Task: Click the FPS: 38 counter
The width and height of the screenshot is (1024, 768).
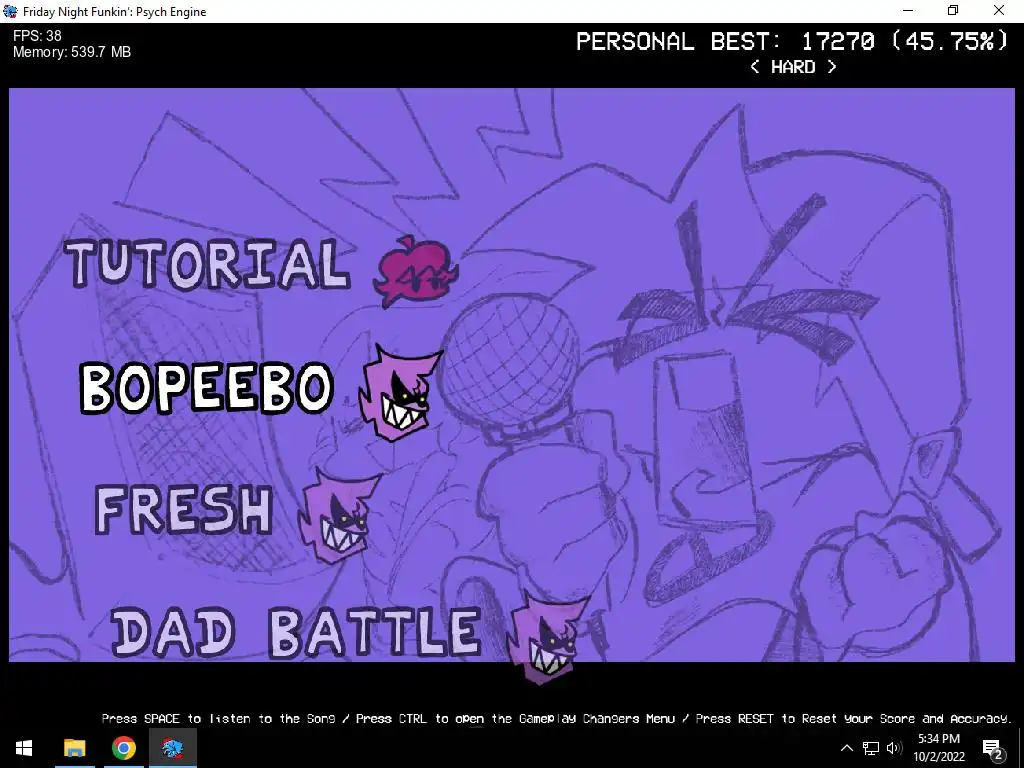Action: (x=37, y=36)
